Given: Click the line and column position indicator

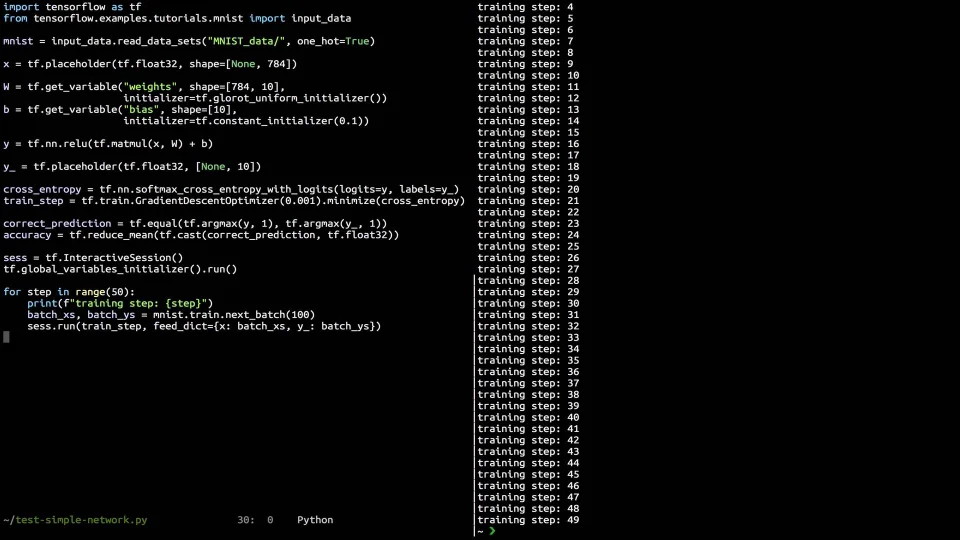Looking at the screenshot, I should [x=255, y=520].
